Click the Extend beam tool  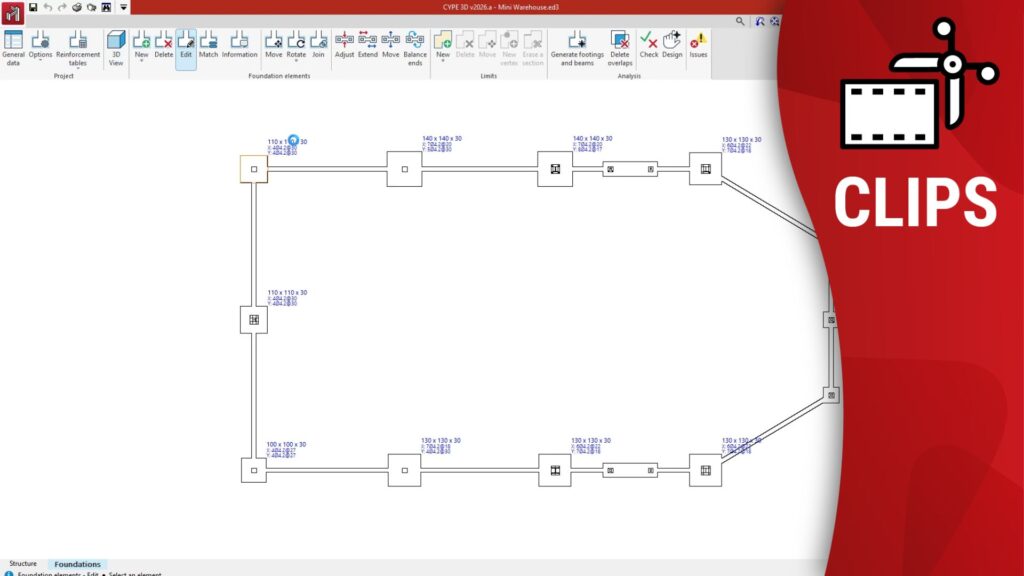coord(368,45)
